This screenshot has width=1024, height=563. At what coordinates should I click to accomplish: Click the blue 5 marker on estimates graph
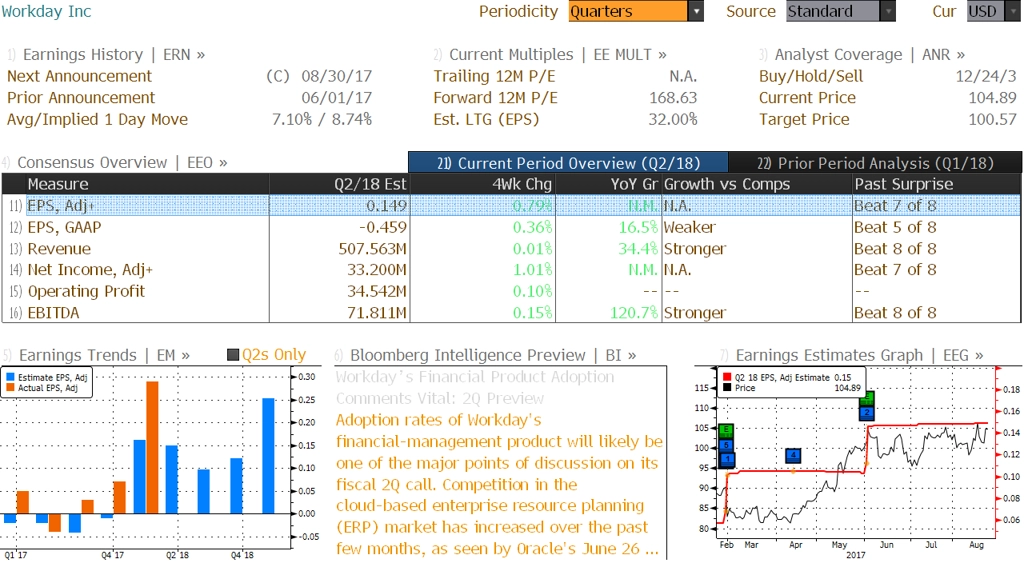[x=726, y=445]
